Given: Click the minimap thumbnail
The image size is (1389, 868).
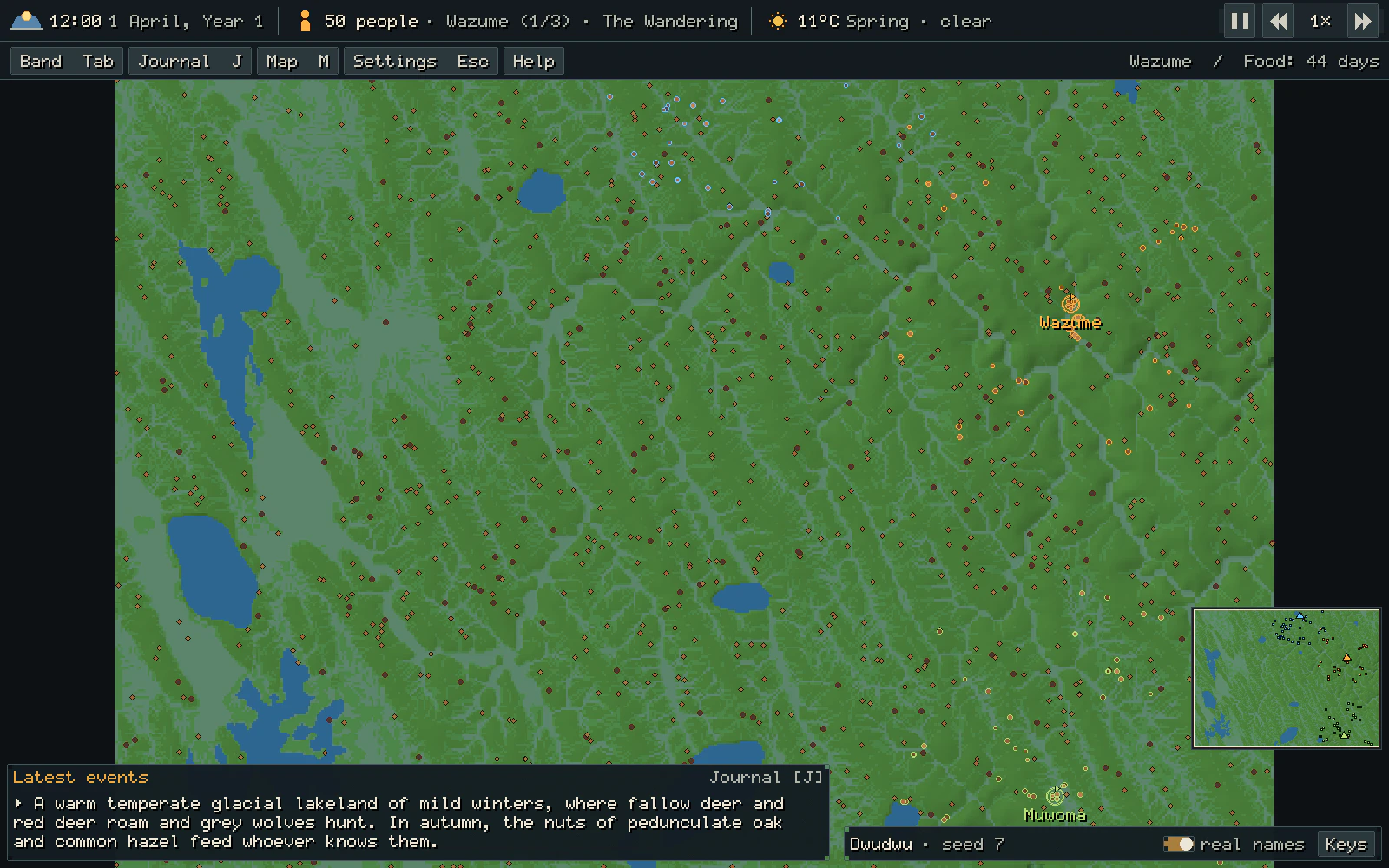Looking at the screenshot, I should coord(1287,678).
